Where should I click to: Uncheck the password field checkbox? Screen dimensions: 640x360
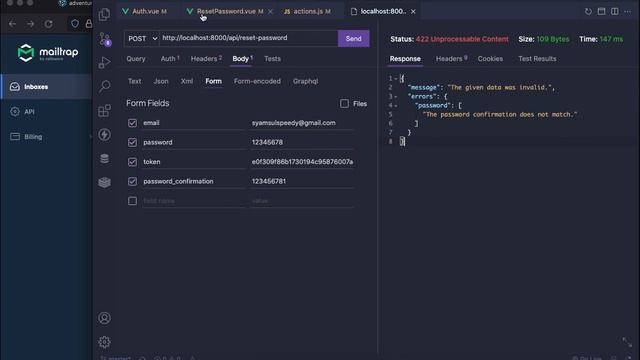point(132,142)
